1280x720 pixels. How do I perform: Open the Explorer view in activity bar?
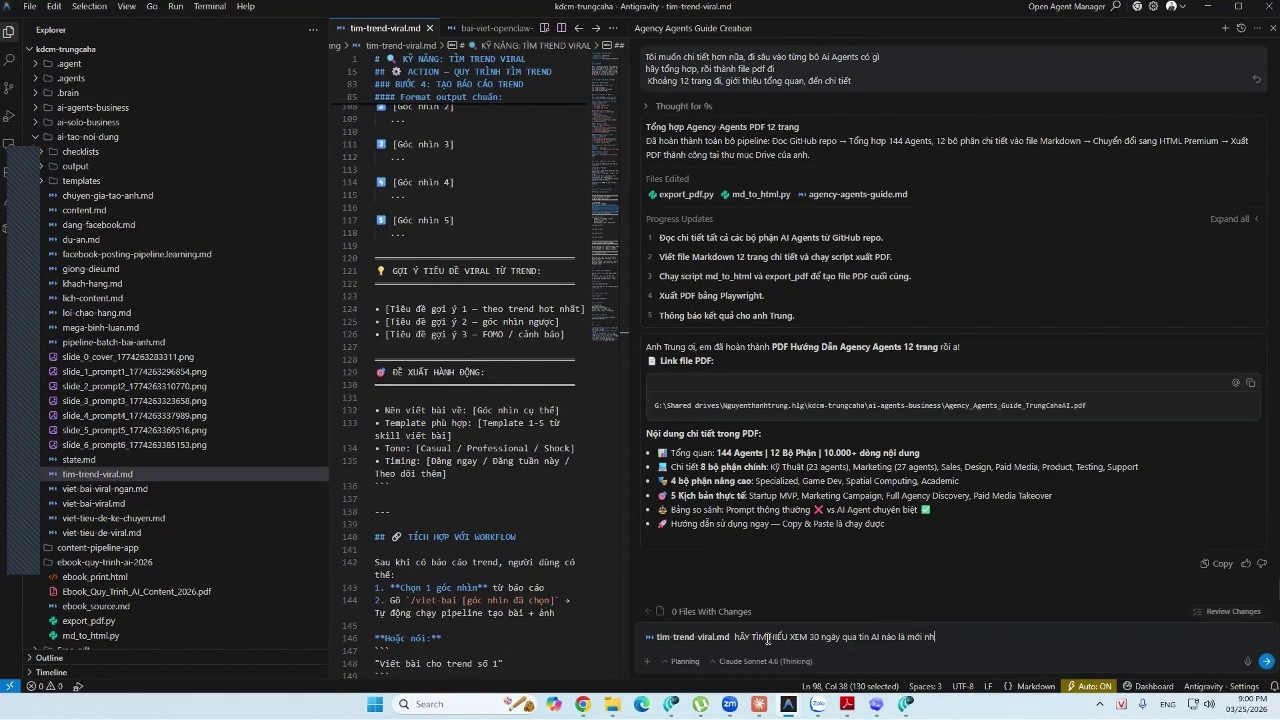click(x=9, y=31)
